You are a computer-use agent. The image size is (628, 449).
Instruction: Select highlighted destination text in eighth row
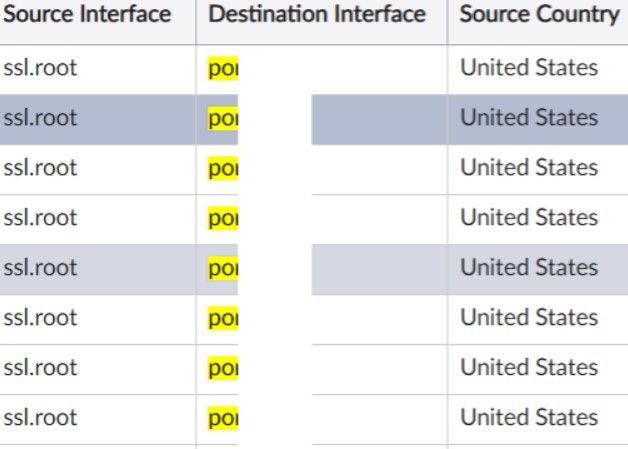(222, 419)
